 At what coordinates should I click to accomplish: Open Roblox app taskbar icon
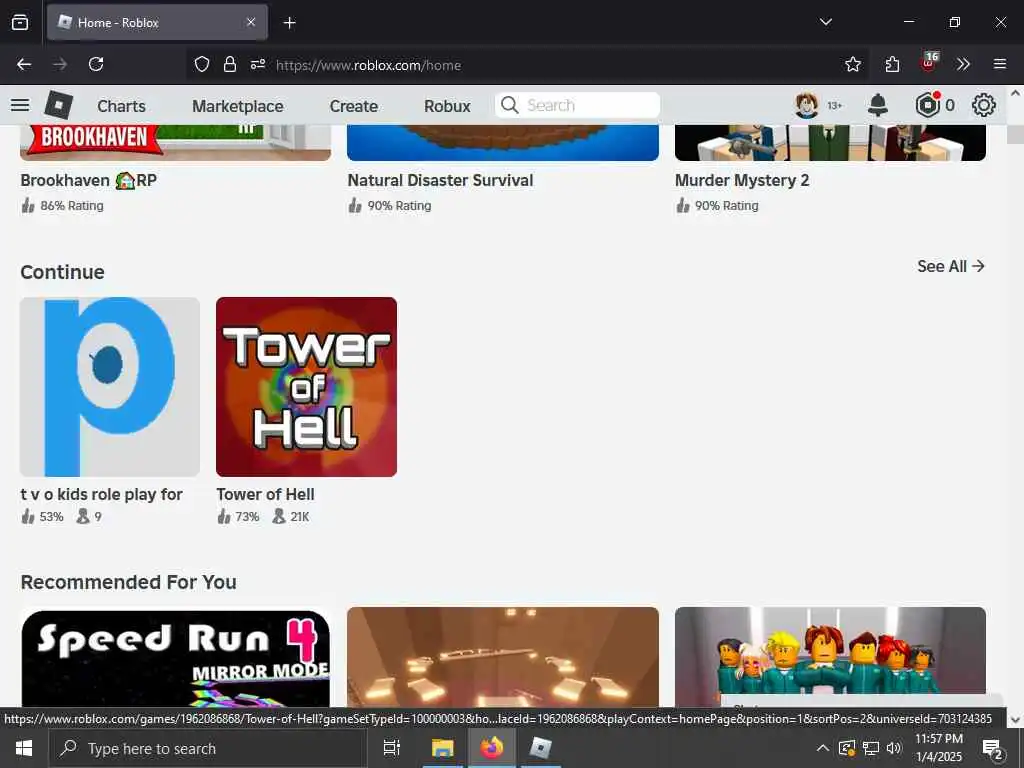click(x=541, y=748)
